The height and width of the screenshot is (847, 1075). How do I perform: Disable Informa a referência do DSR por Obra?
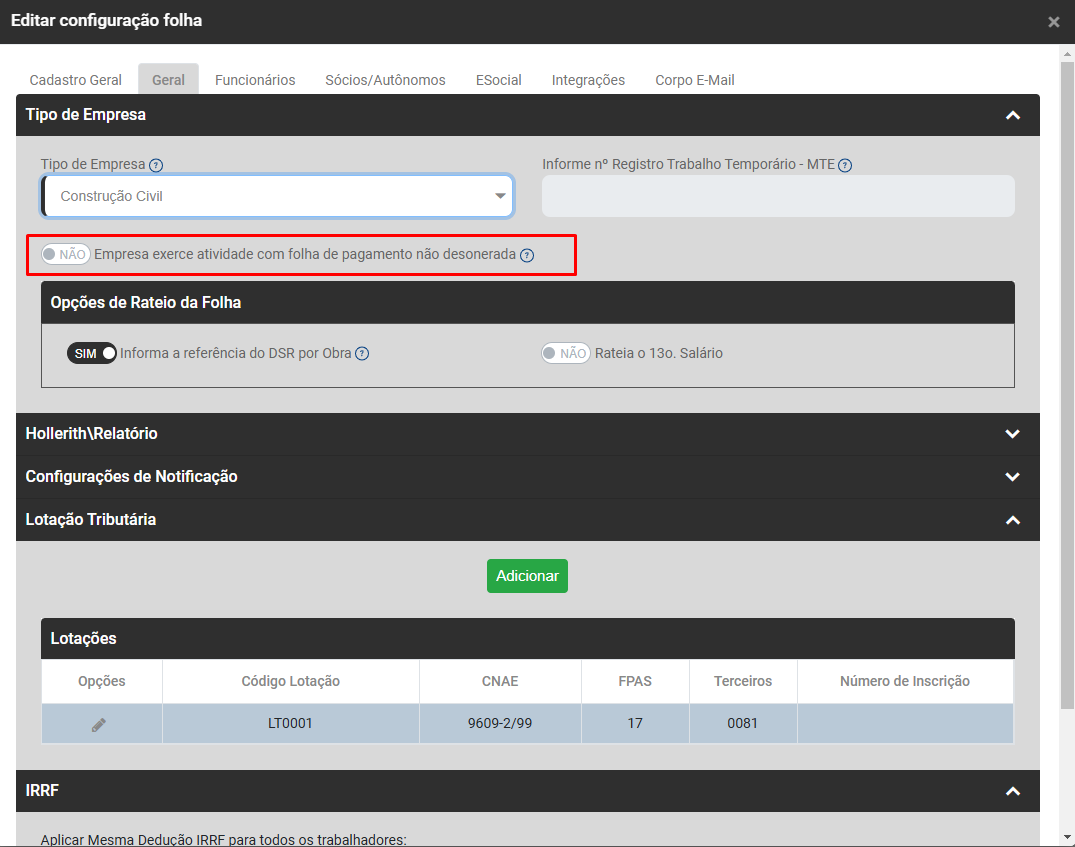[x=92, y=353]
